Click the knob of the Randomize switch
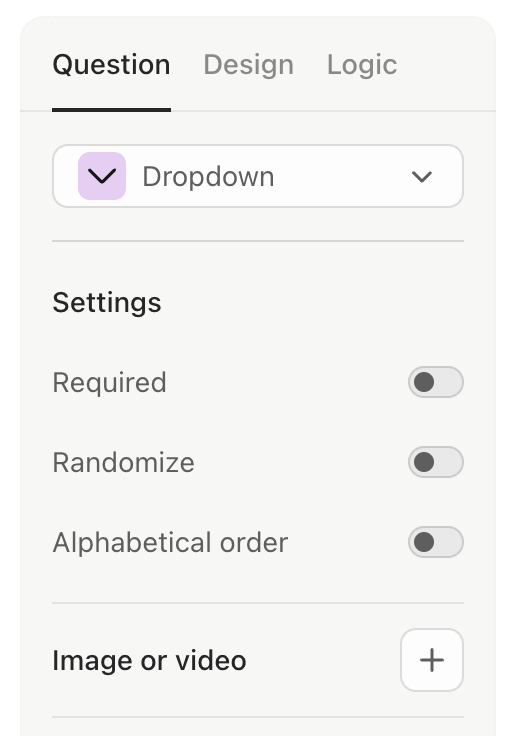This screenshot has height=736, width=512. [424, 462]
